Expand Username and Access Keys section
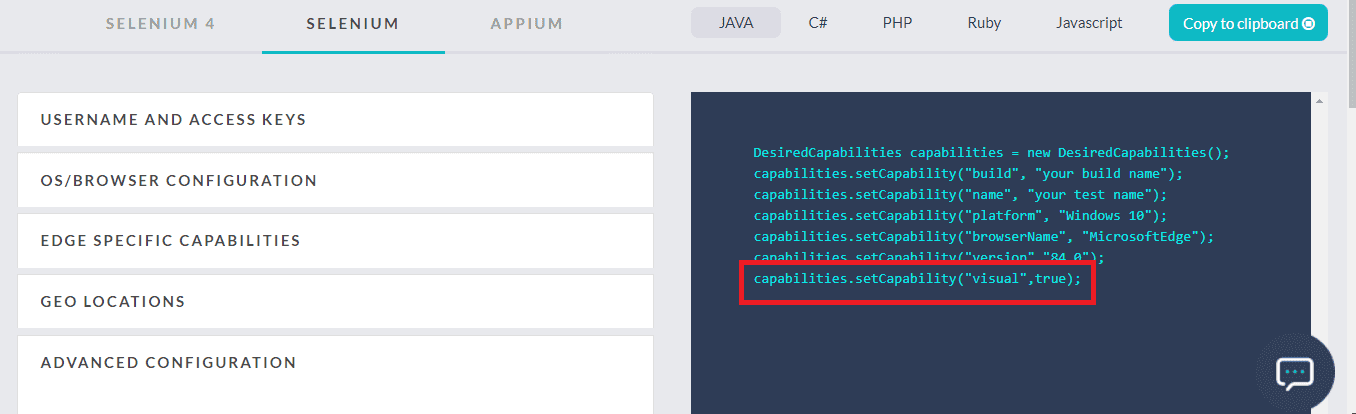This screenshot has height=414, width=1356. tap(335, 120)
